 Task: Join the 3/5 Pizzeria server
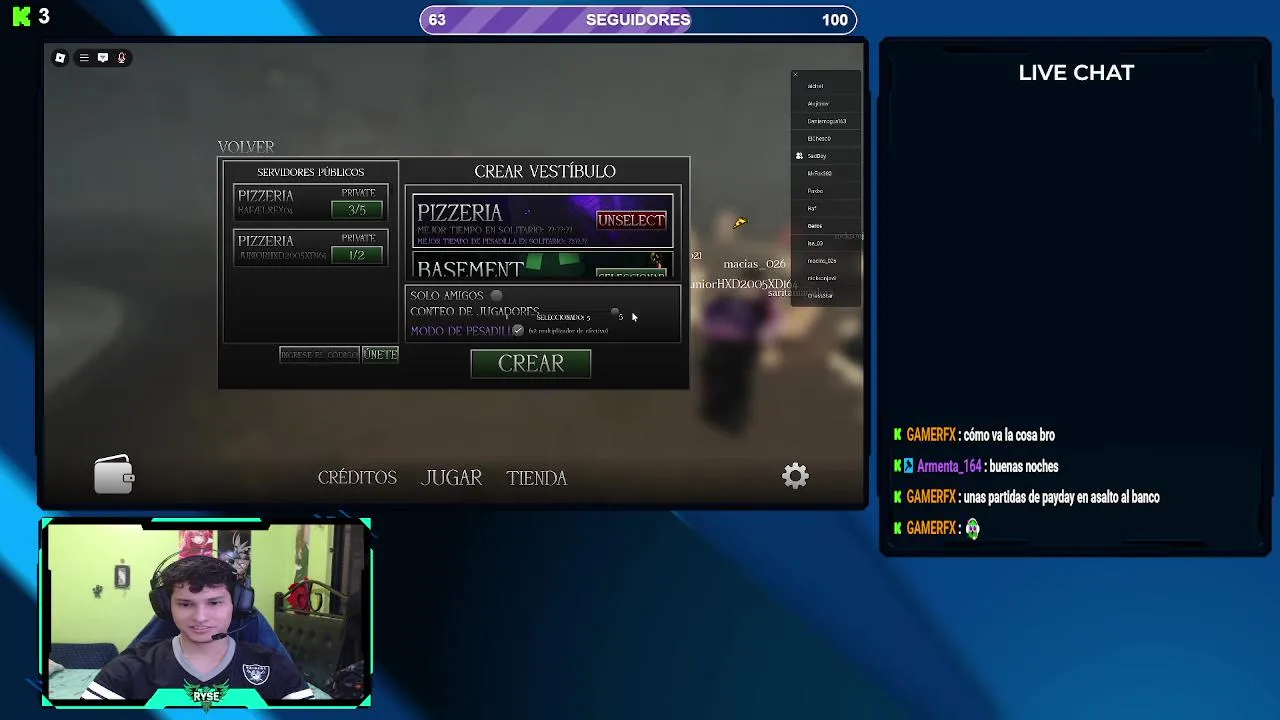[357, 209]
